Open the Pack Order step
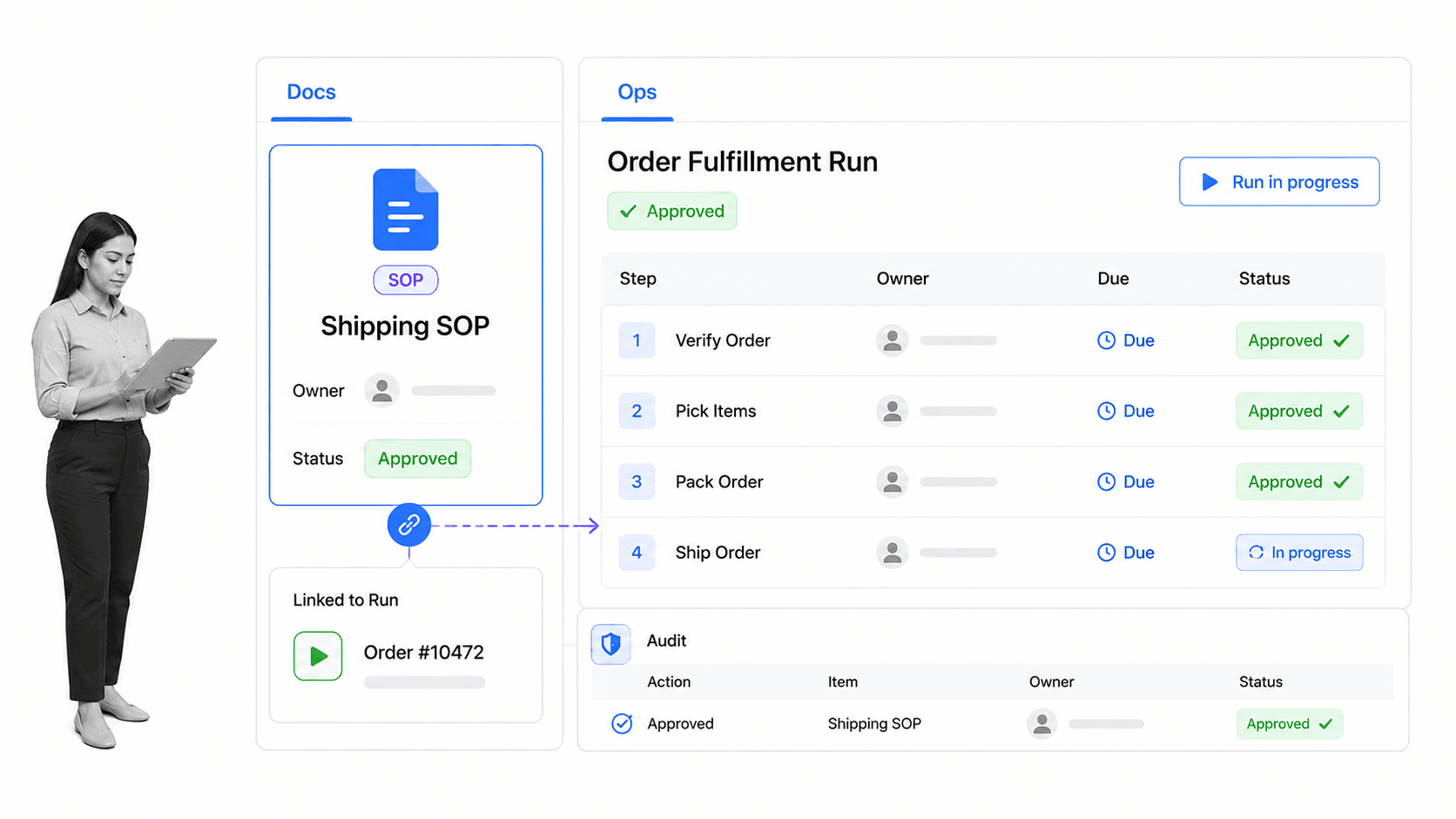 (719, 482)
